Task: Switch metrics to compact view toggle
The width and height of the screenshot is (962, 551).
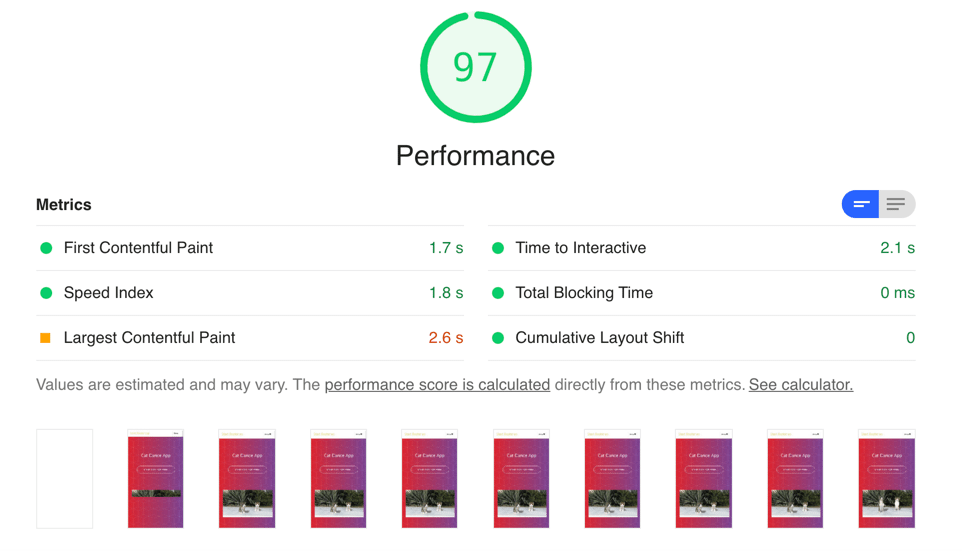Action: pyautogui.click(x=860, y=204)
